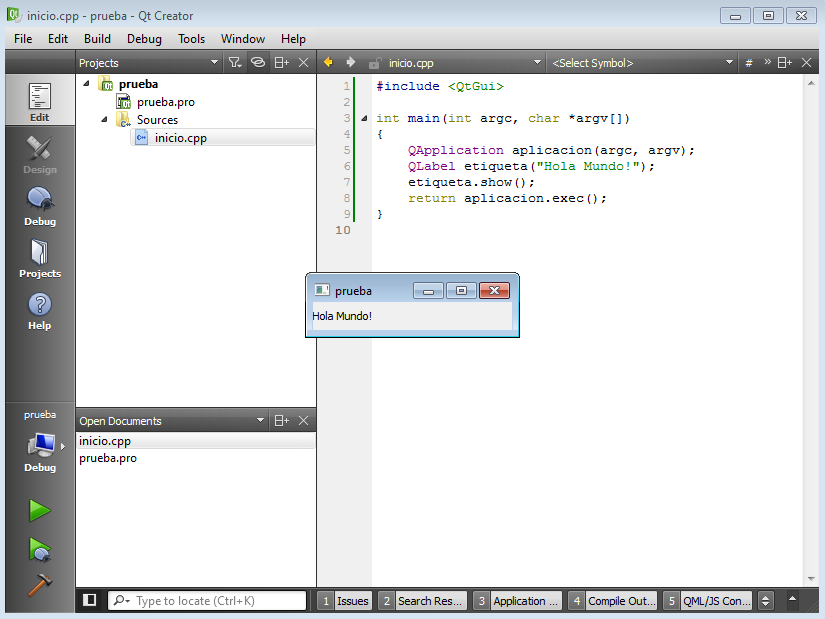The width and height of the screenshot is (825, 619).
Task: Toggle the sidebar visibility
Action: (x=89, y=600)
